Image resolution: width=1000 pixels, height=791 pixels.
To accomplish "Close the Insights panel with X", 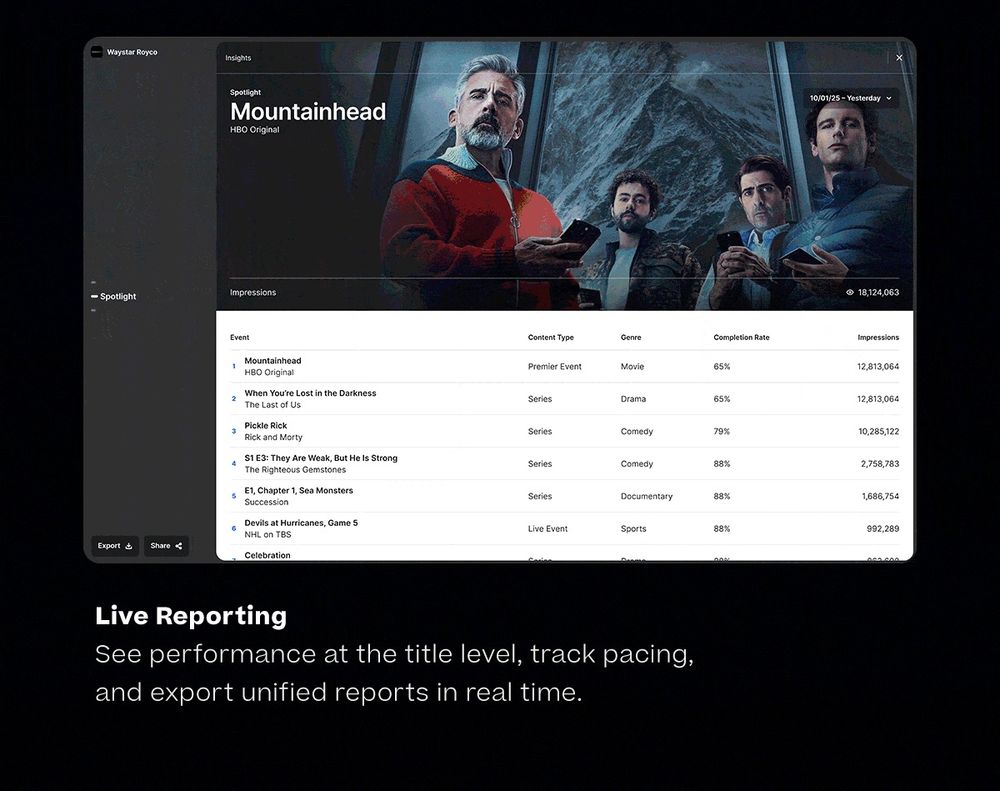I will pos(899,58).
